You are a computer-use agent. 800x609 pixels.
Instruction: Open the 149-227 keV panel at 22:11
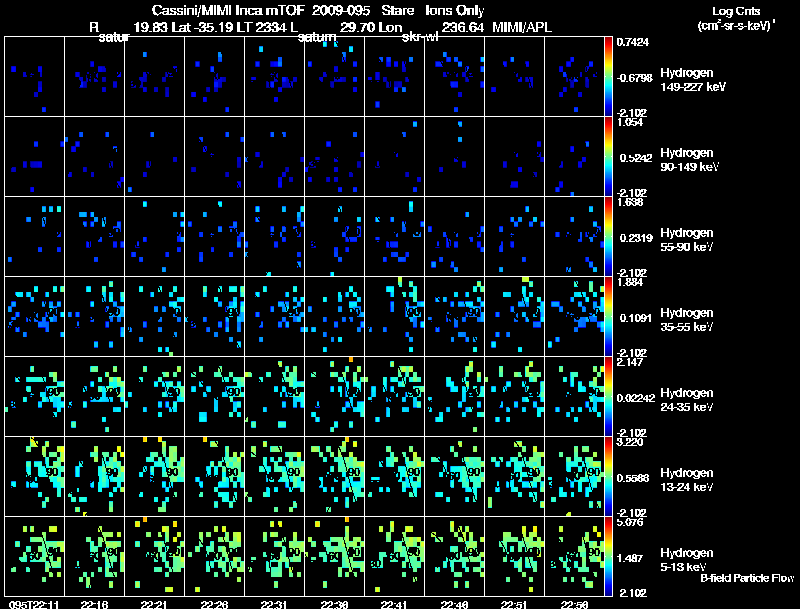[35, 77]
